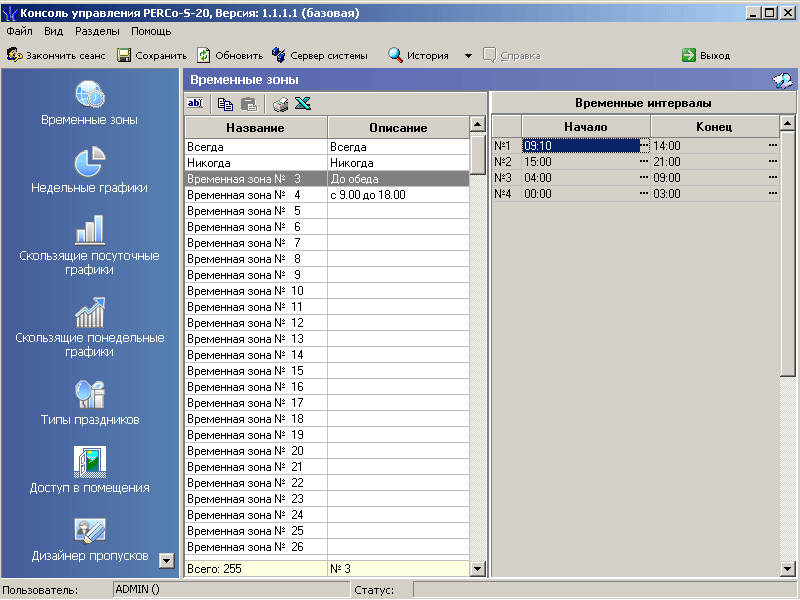Open time picker for №4 Конец 03:00
800x600 pixels.
click(x=773, y=193)
